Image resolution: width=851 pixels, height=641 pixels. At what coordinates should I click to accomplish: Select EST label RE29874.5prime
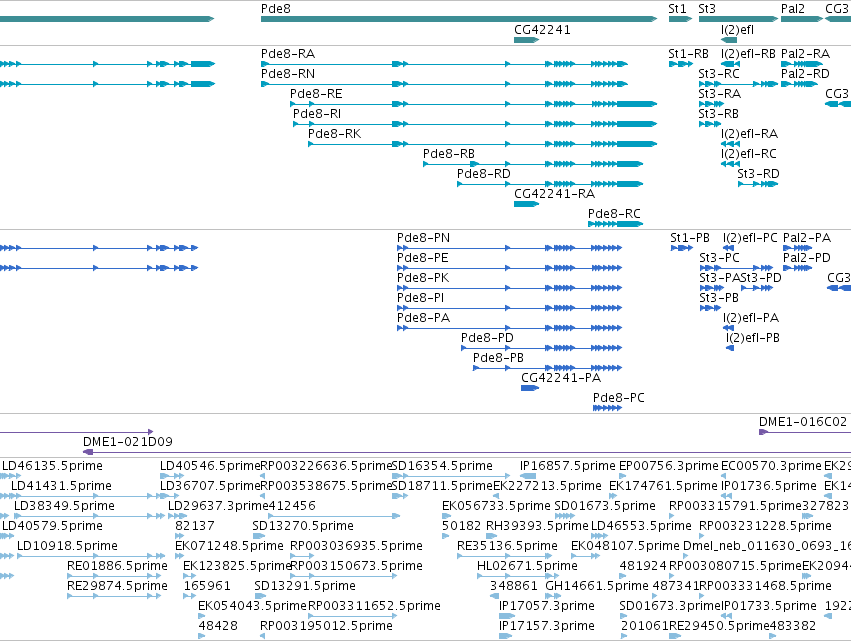tap(117, 586)
